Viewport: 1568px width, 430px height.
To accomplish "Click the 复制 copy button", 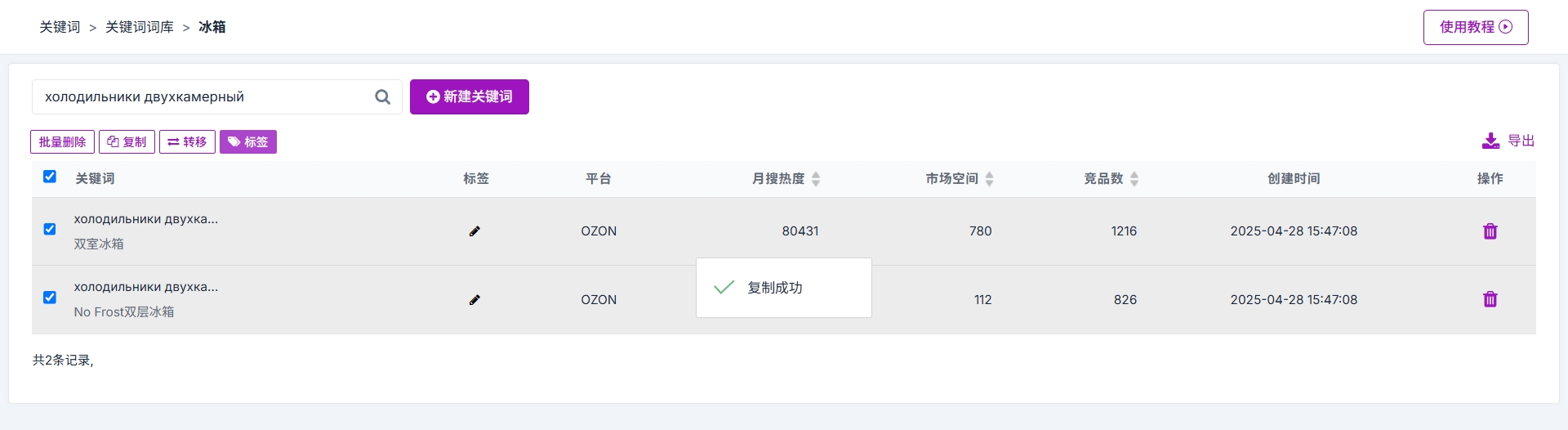I will [x=127, y=141].
